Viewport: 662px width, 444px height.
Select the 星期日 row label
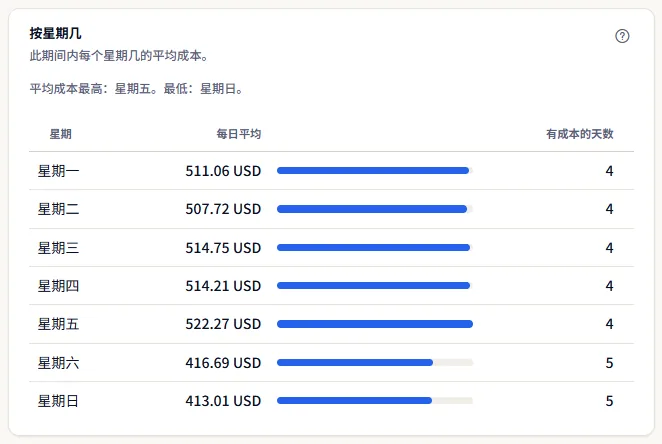pos(58,401)
